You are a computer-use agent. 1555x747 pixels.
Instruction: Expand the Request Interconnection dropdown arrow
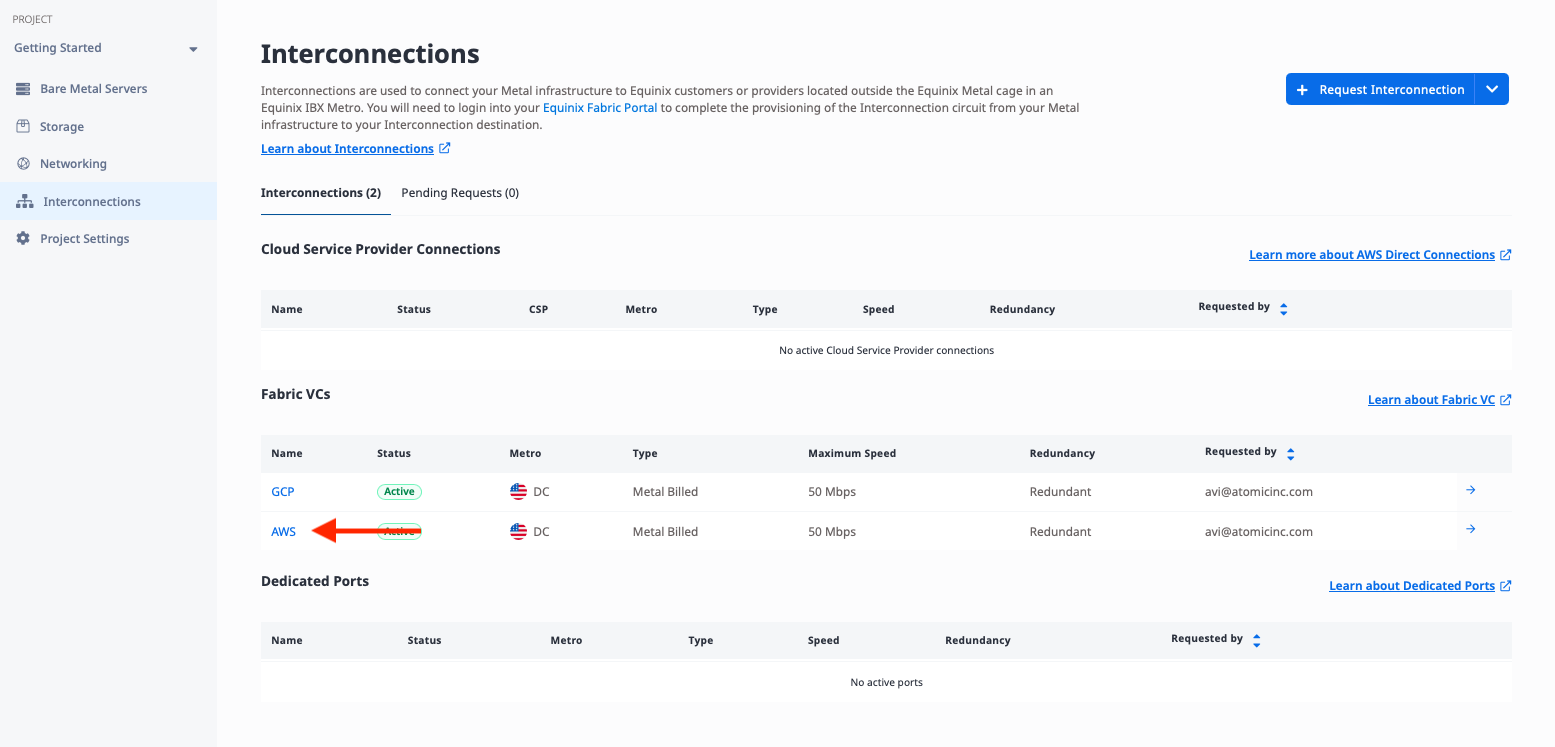point(1492,89)
